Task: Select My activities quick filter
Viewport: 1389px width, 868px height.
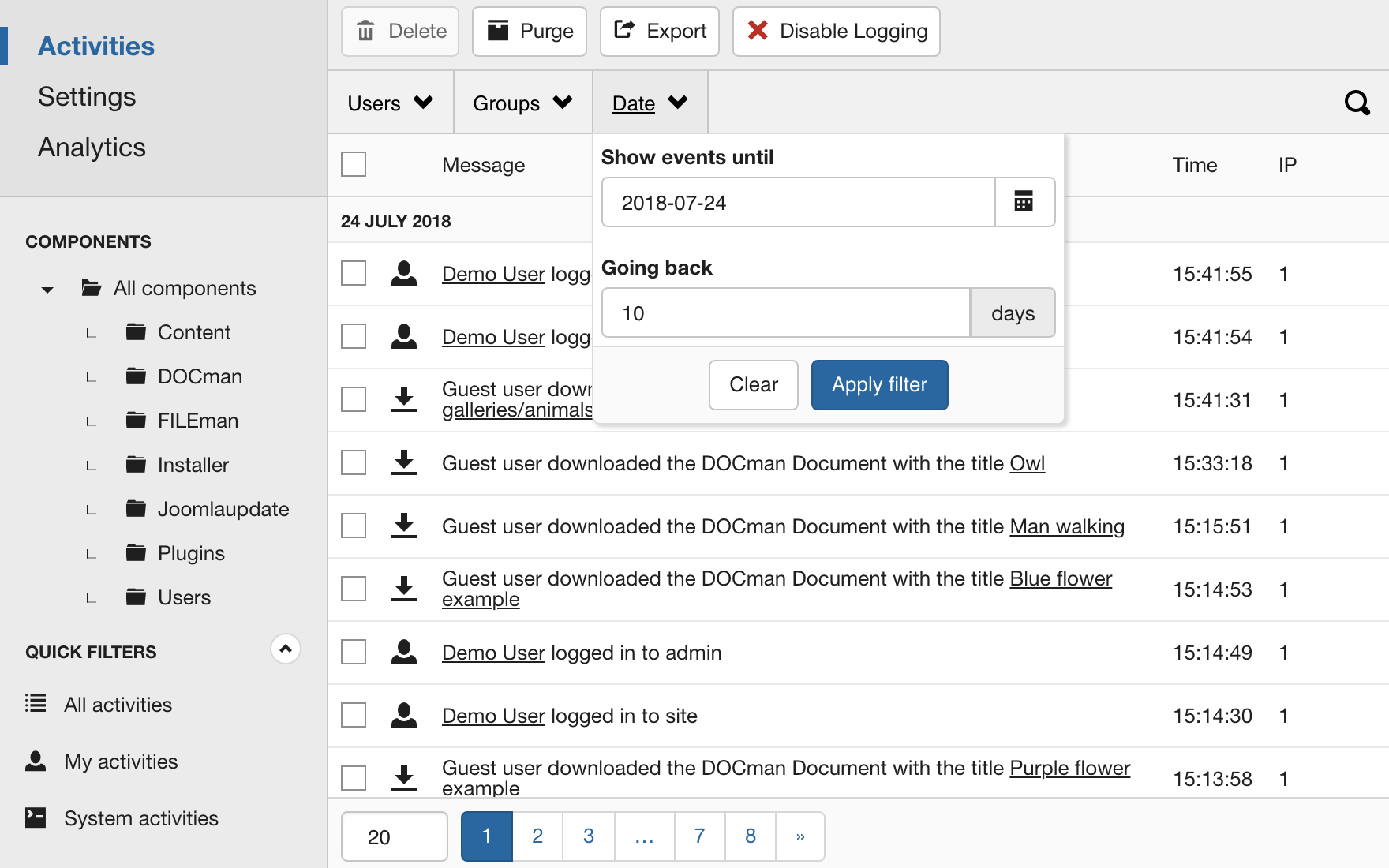Action: (121, 761)
